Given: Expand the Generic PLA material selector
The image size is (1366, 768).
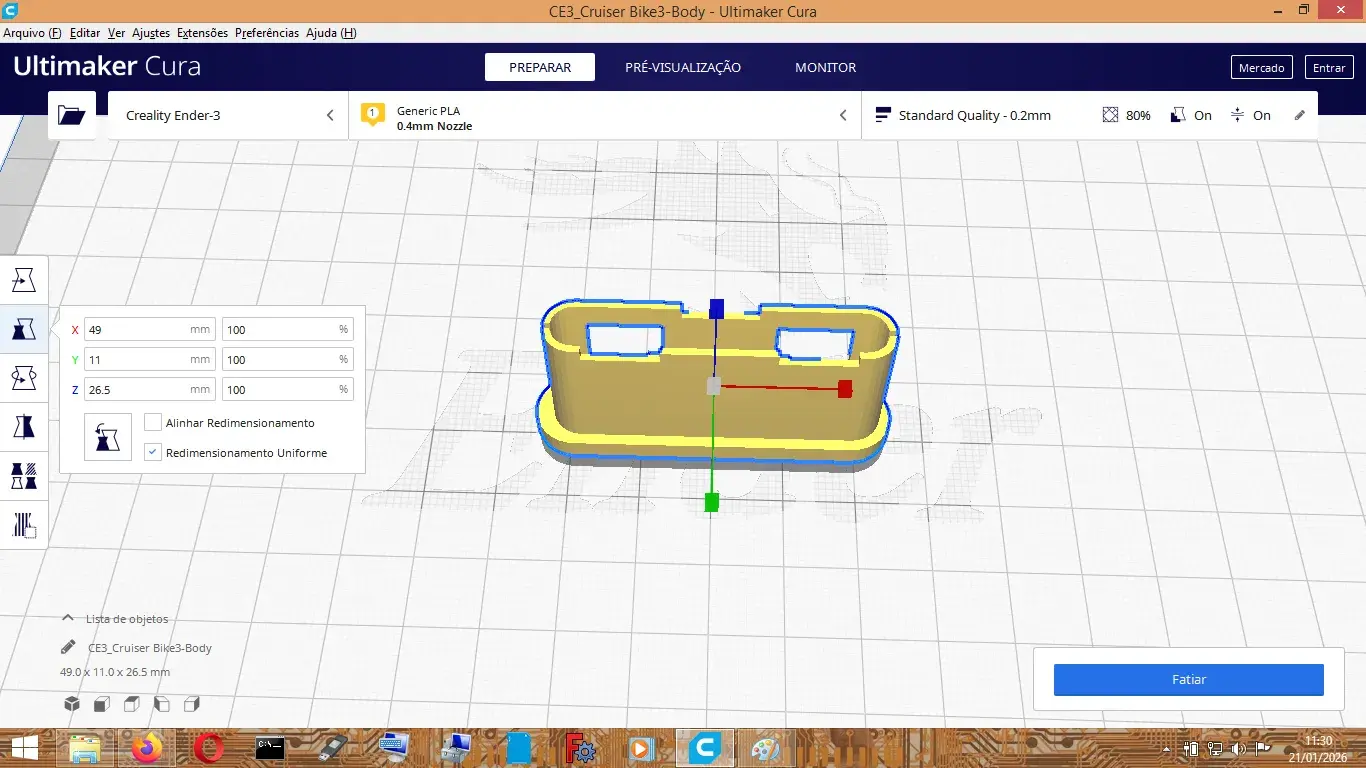Looking at the screenshot, I should pyautogui.click(x=605, y=115).
